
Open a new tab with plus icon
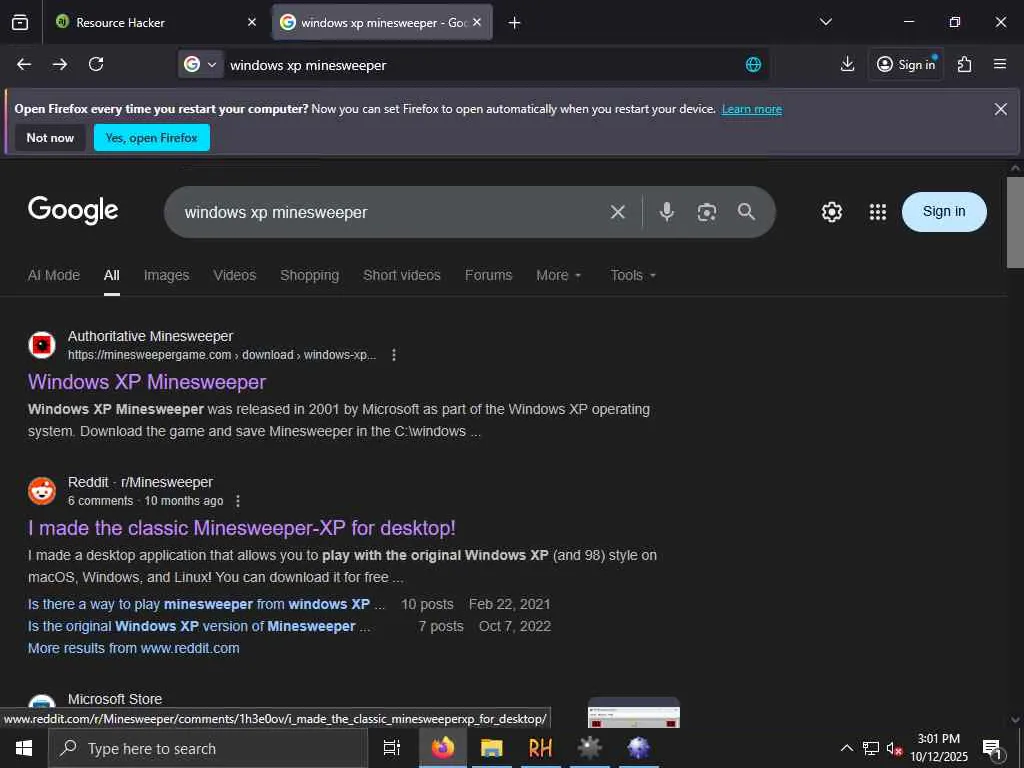coord(515,23)
